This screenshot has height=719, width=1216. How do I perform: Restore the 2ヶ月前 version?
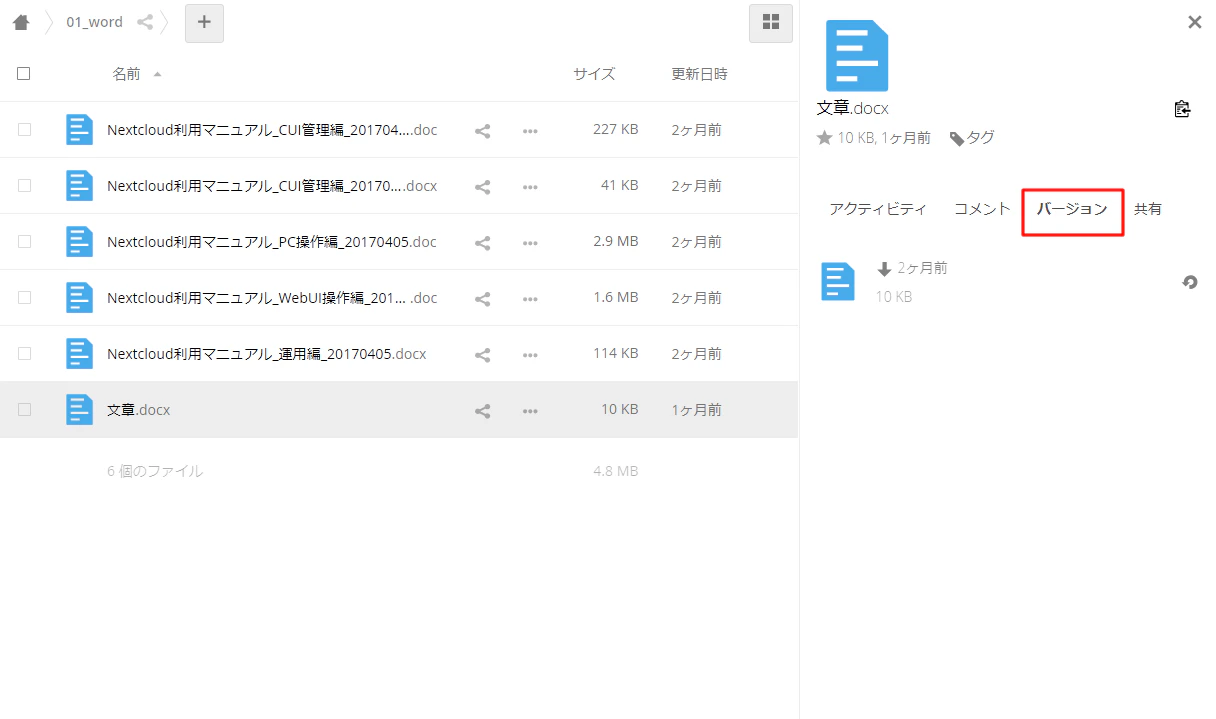1190,283
